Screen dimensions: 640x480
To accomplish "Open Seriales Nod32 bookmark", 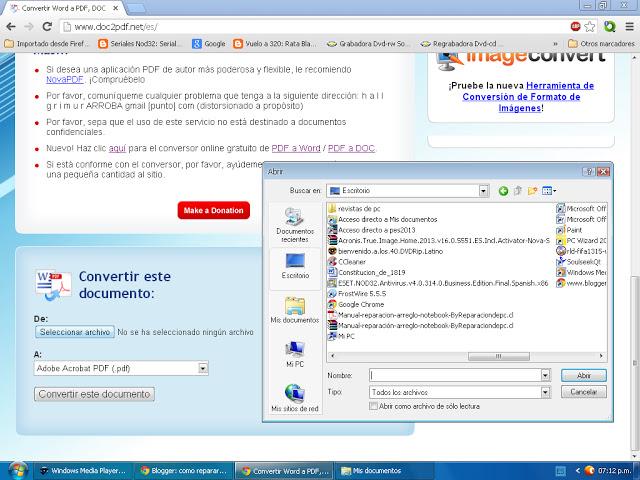I will [139, 43].
